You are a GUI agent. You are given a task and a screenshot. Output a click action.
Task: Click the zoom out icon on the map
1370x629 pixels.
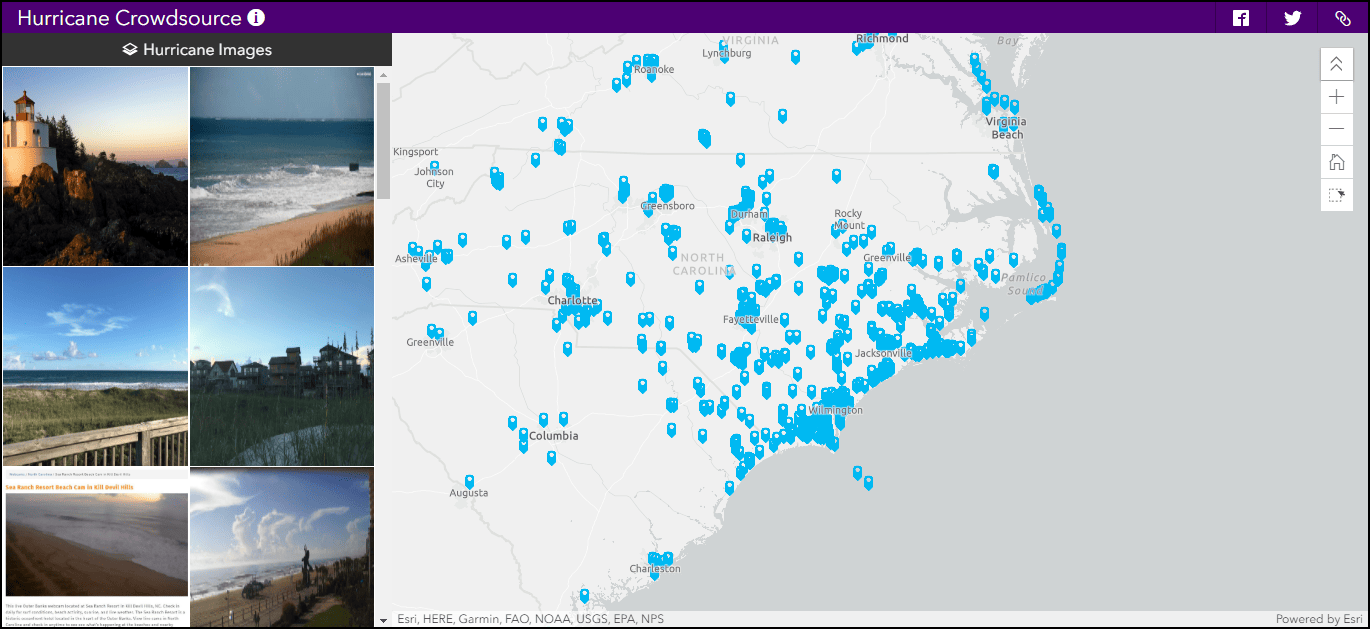[1336, 129]
